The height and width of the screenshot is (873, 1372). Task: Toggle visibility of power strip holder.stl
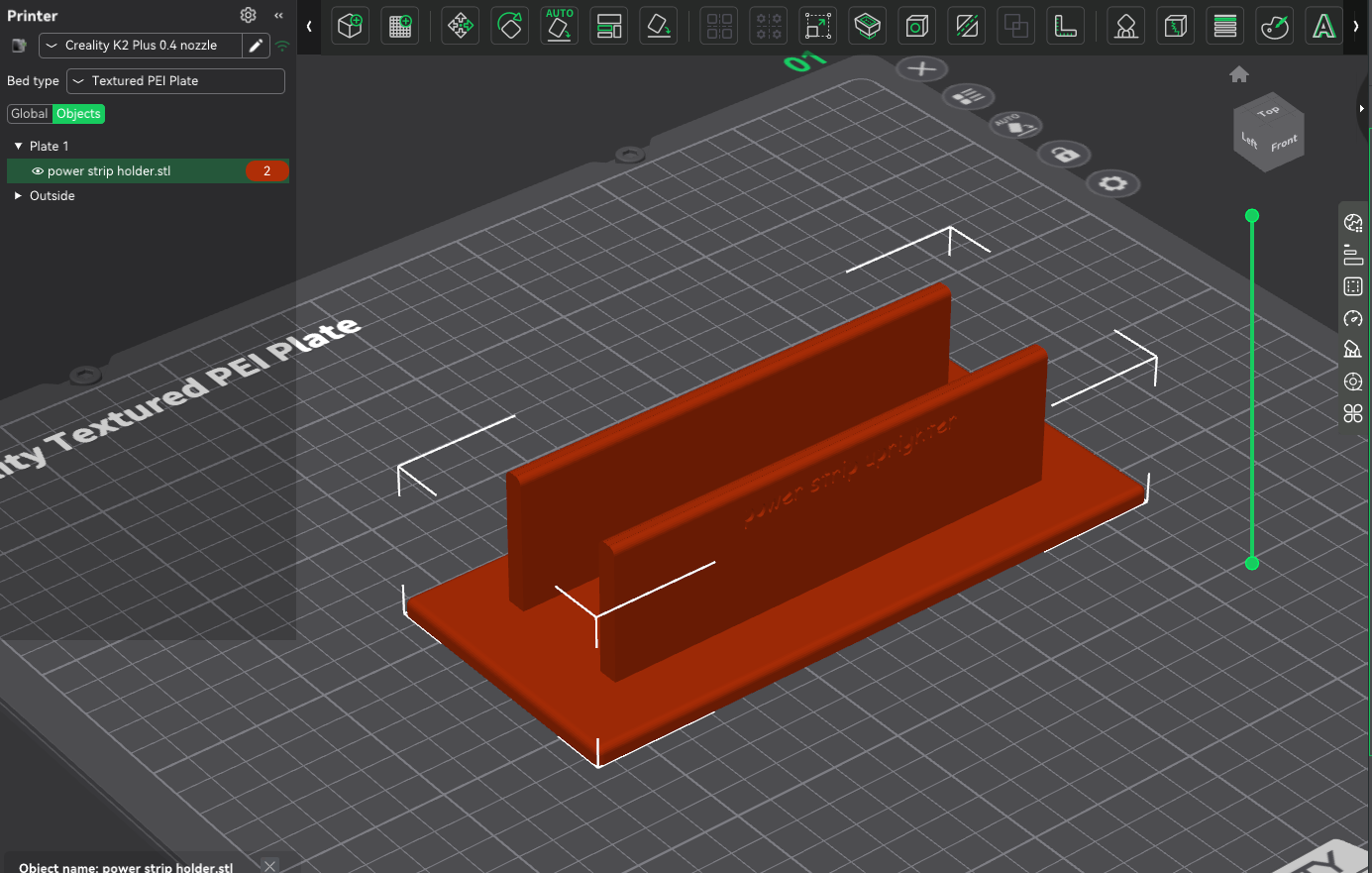[38, 171]
